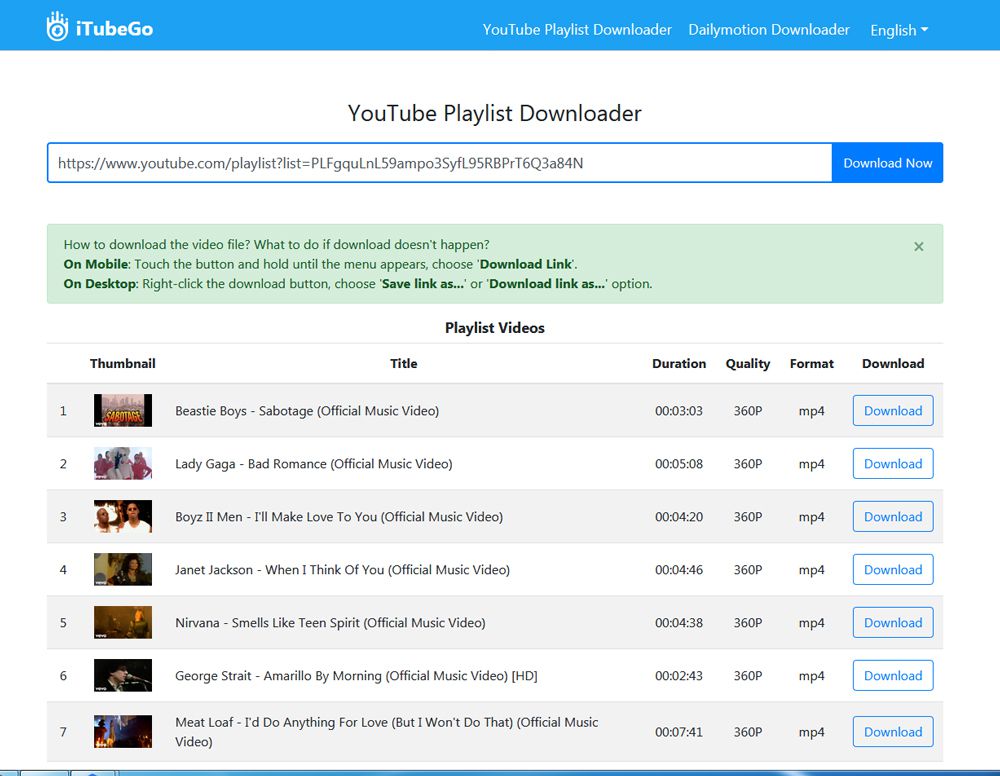
Task: Click Meat Loaf thumbnail image
Action: [123, 731]
